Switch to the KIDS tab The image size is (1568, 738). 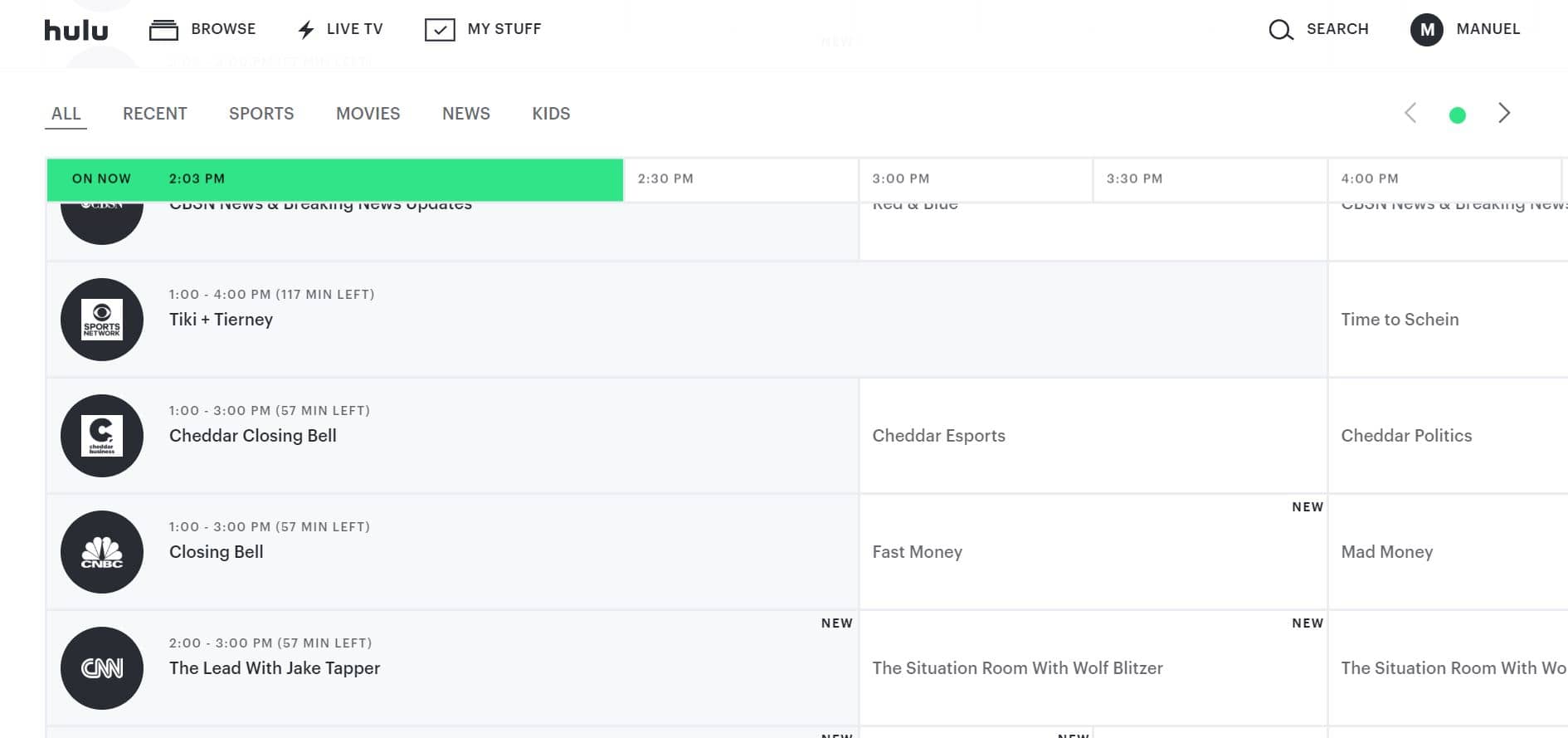coord(551,114)
